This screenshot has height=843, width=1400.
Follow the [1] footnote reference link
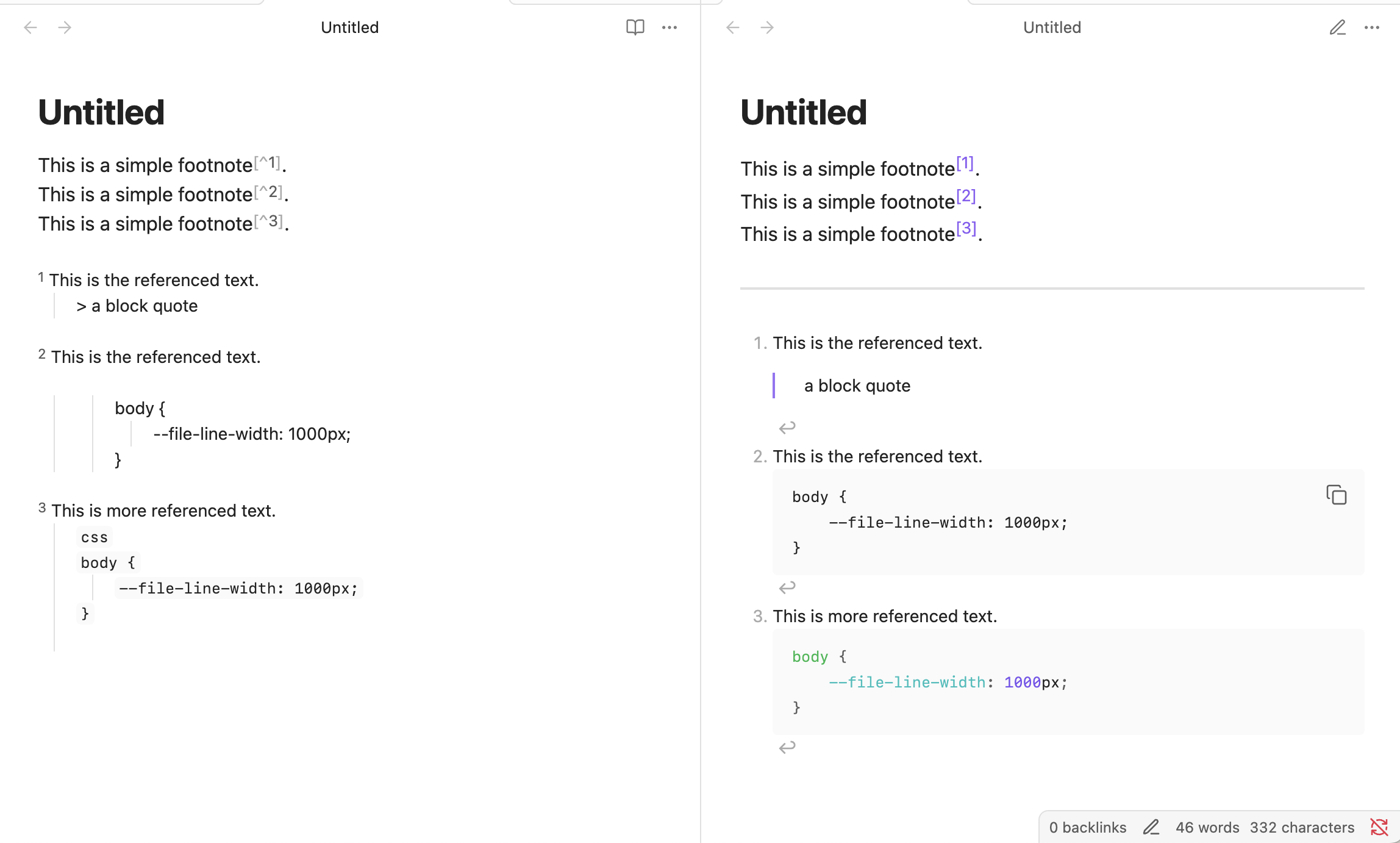tap(965, 163)
